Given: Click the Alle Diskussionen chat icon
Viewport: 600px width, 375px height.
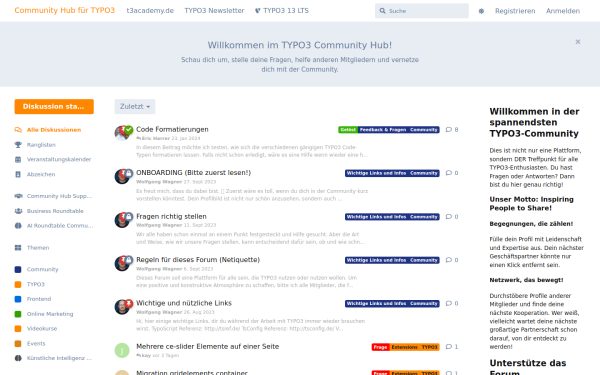Looking at the screenshot, I should [x=18, y=130].
